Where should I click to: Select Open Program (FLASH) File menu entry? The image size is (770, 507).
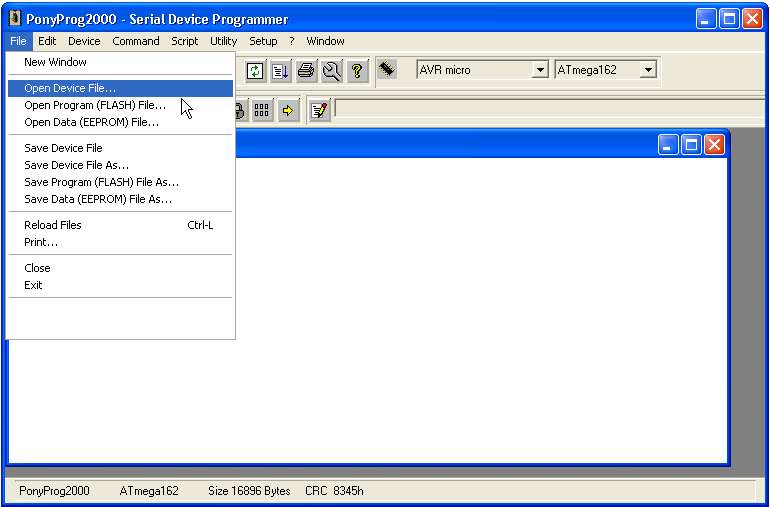(95, 105)
